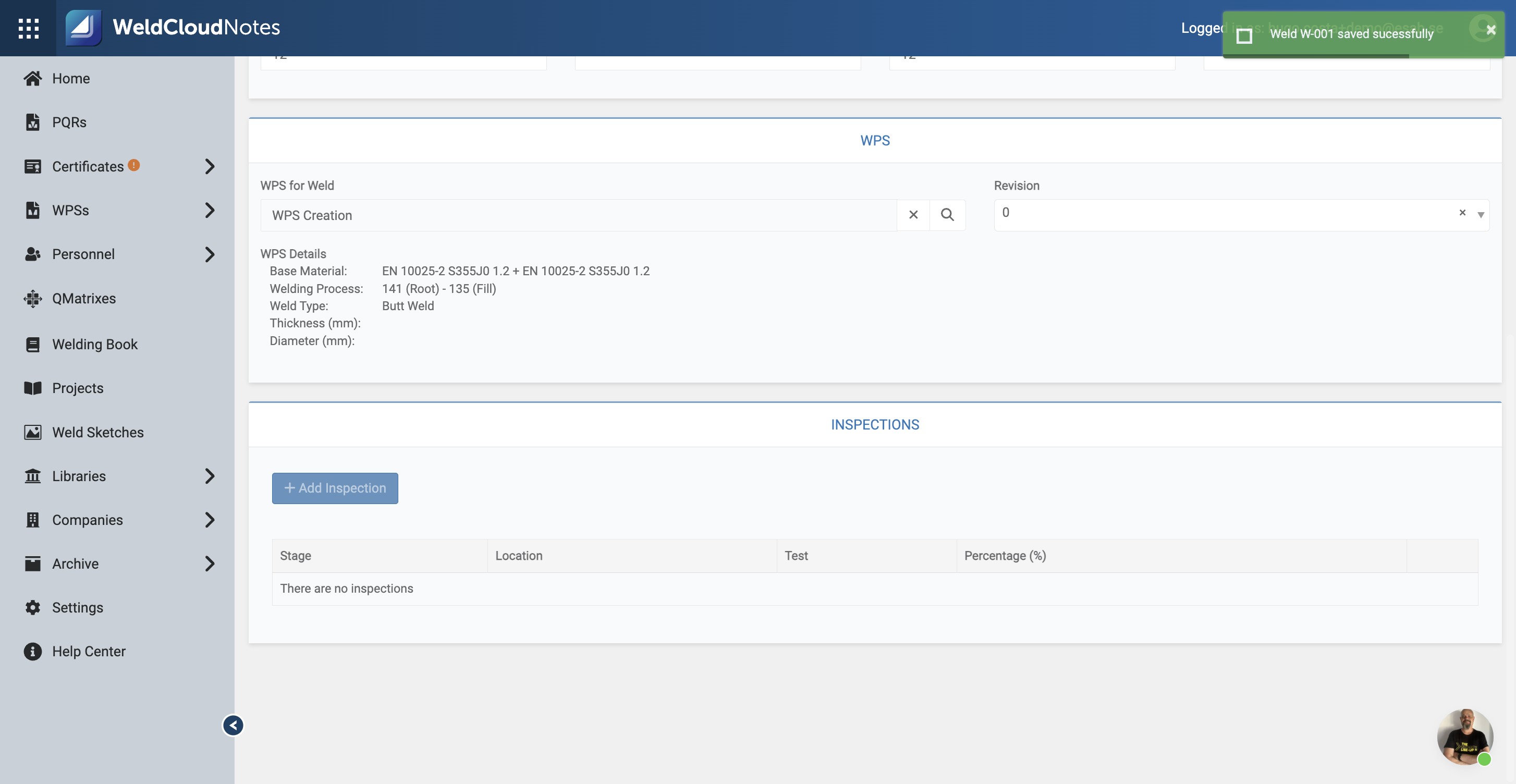1516x784 pixels.
Task: Click the Personnel sidebar icon
Action: coord(33,254)
